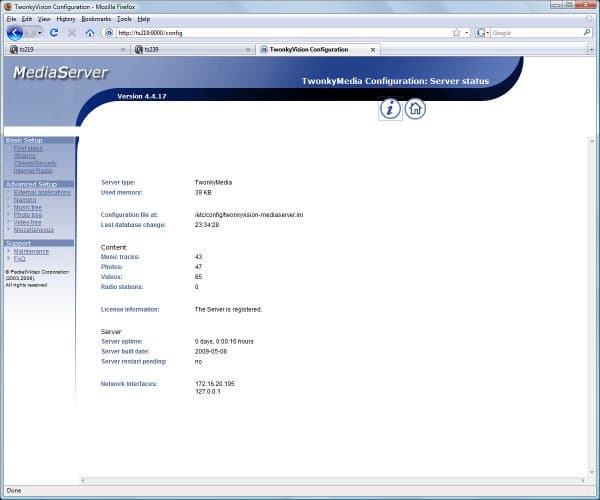
Task: Open the Miscellaneous link
Action: [x=34, y=230]
